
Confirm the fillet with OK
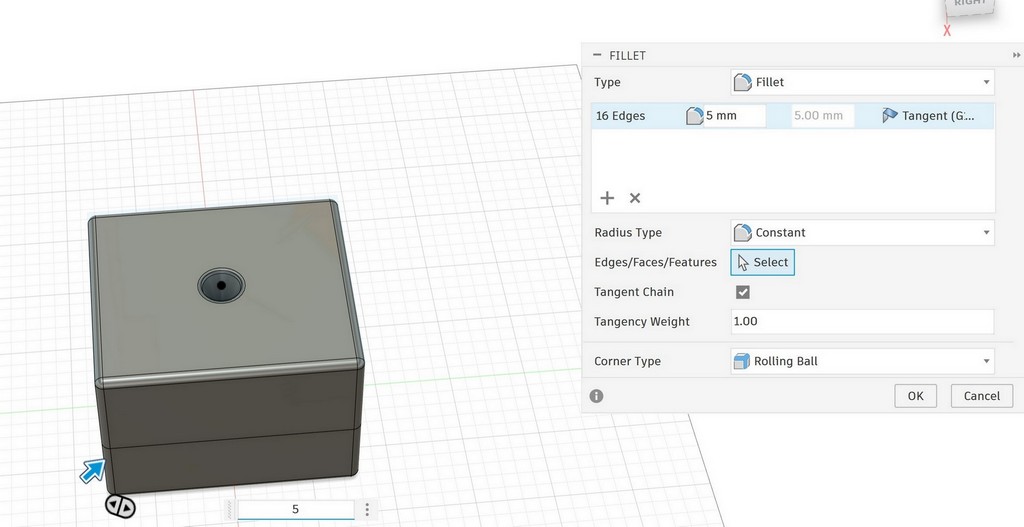tap(916, 396)
